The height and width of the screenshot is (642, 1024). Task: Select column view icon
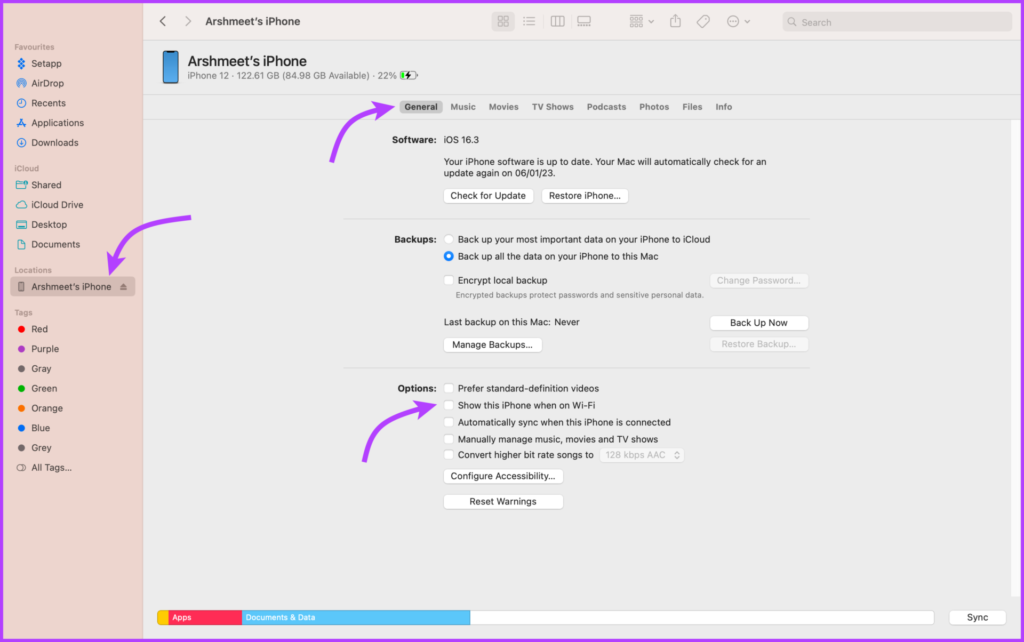coord(557,22)
